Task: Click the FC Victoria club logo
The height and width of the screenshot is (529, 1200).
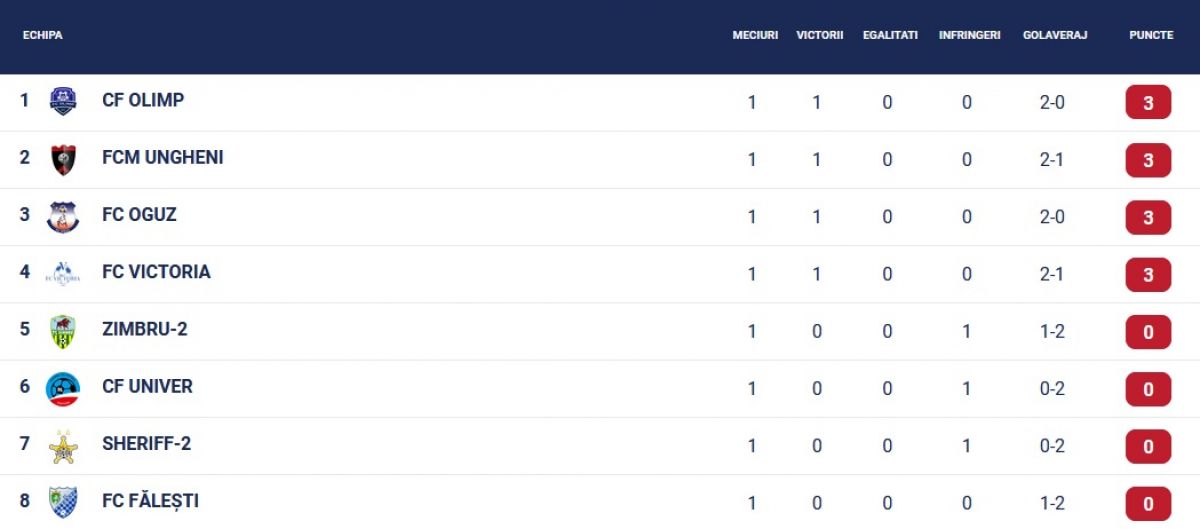Action: (x=63, y=273)
